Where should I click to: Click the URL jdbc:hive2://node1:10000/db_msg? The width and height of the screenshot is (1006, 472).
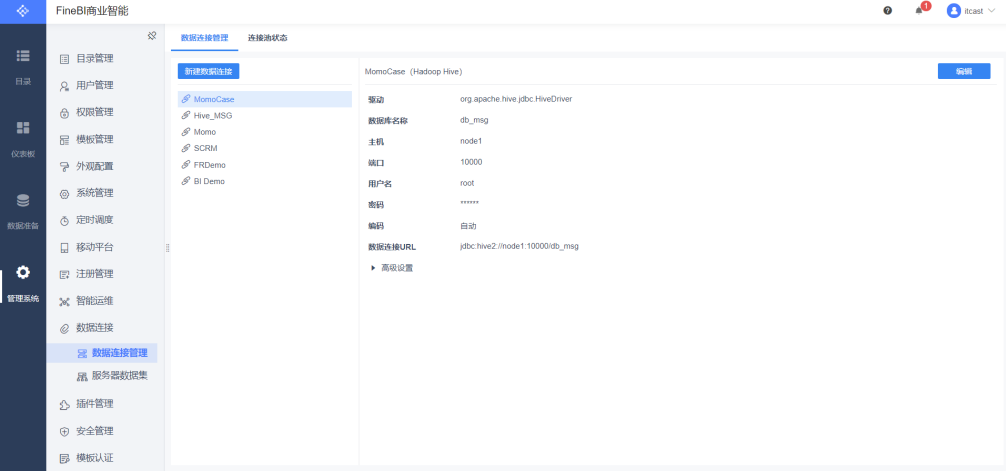click(519, 246)
